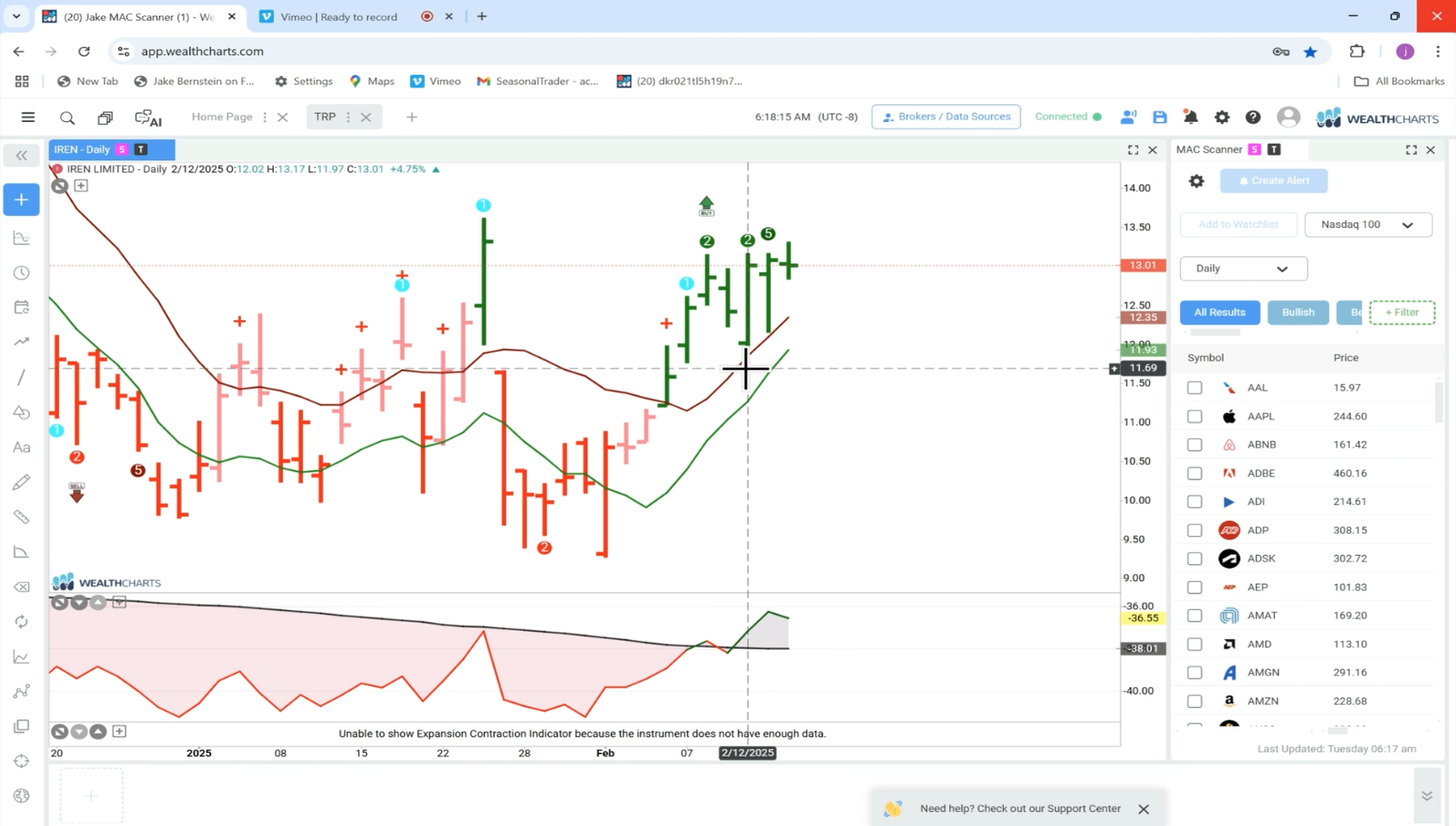Tick the AMZN checkbox
The image size is (1456, 826).
(1194, 701)
